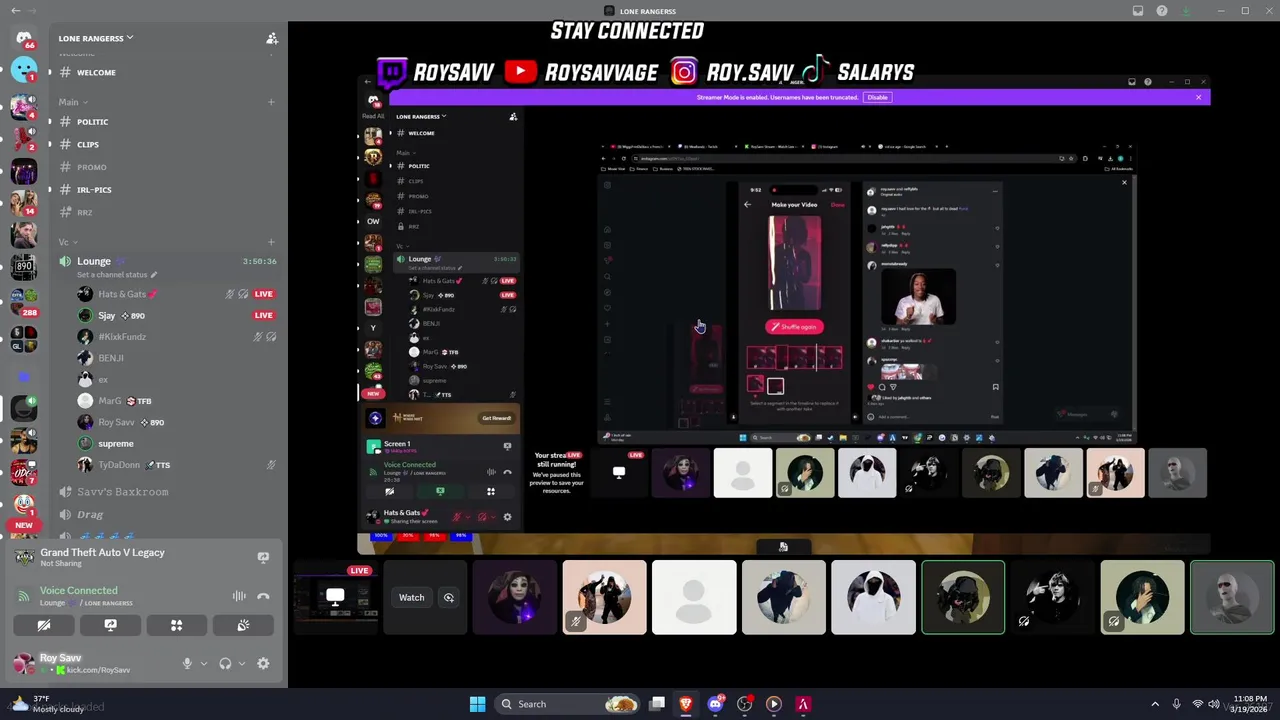Disable Streamer Mode in the streamed Discord banner

(877, 97)
